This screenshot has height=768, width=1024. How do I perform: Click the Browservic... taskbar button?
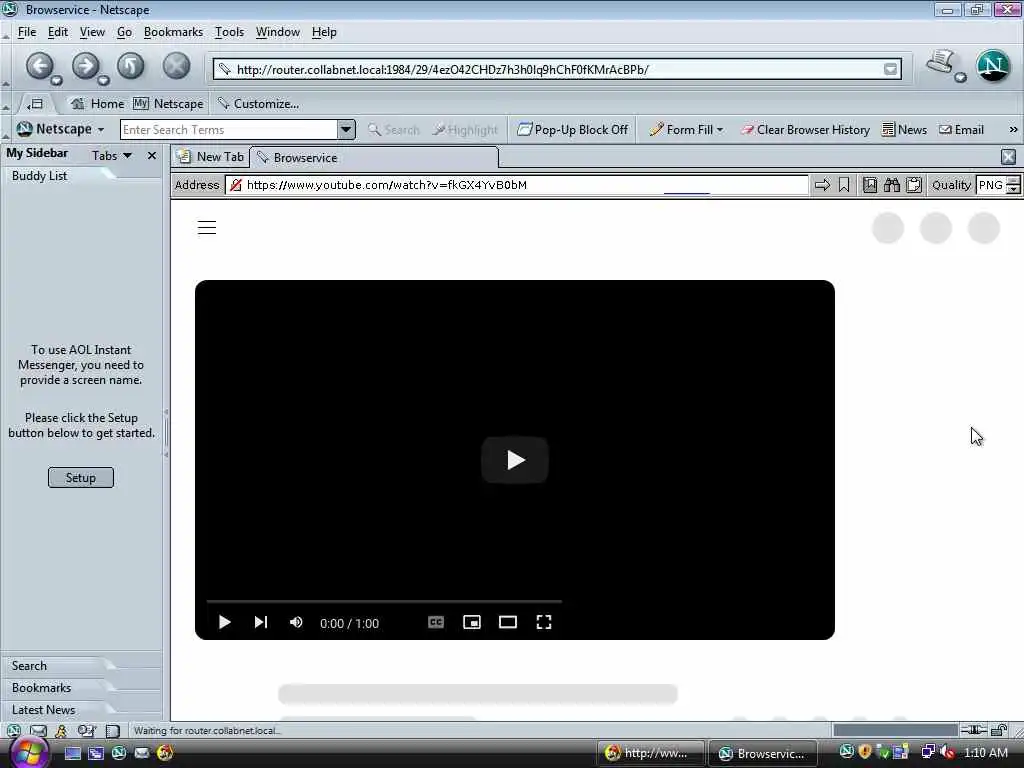click(x=763, y=753)
